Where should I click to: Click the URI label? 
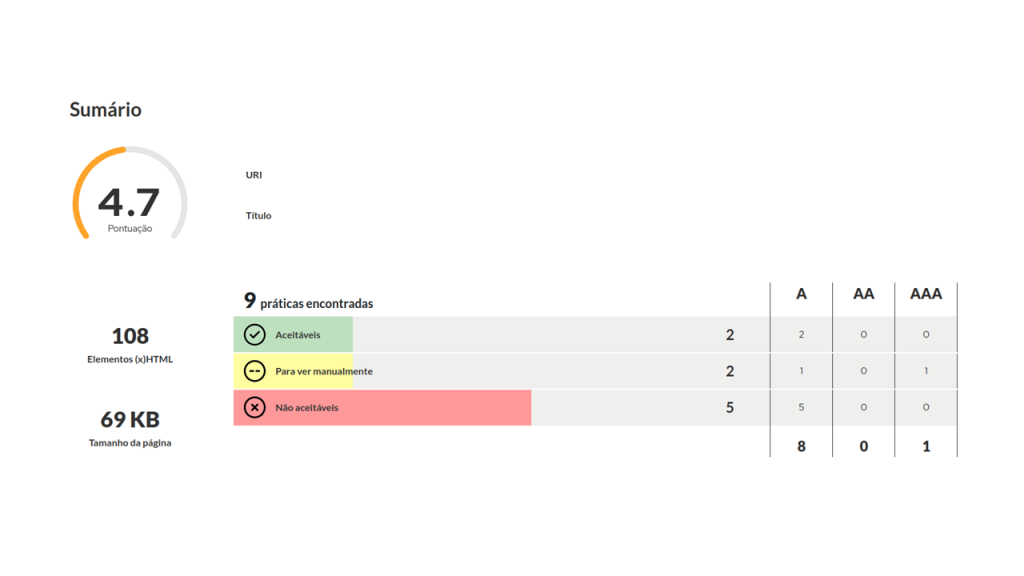click(253, 175)
